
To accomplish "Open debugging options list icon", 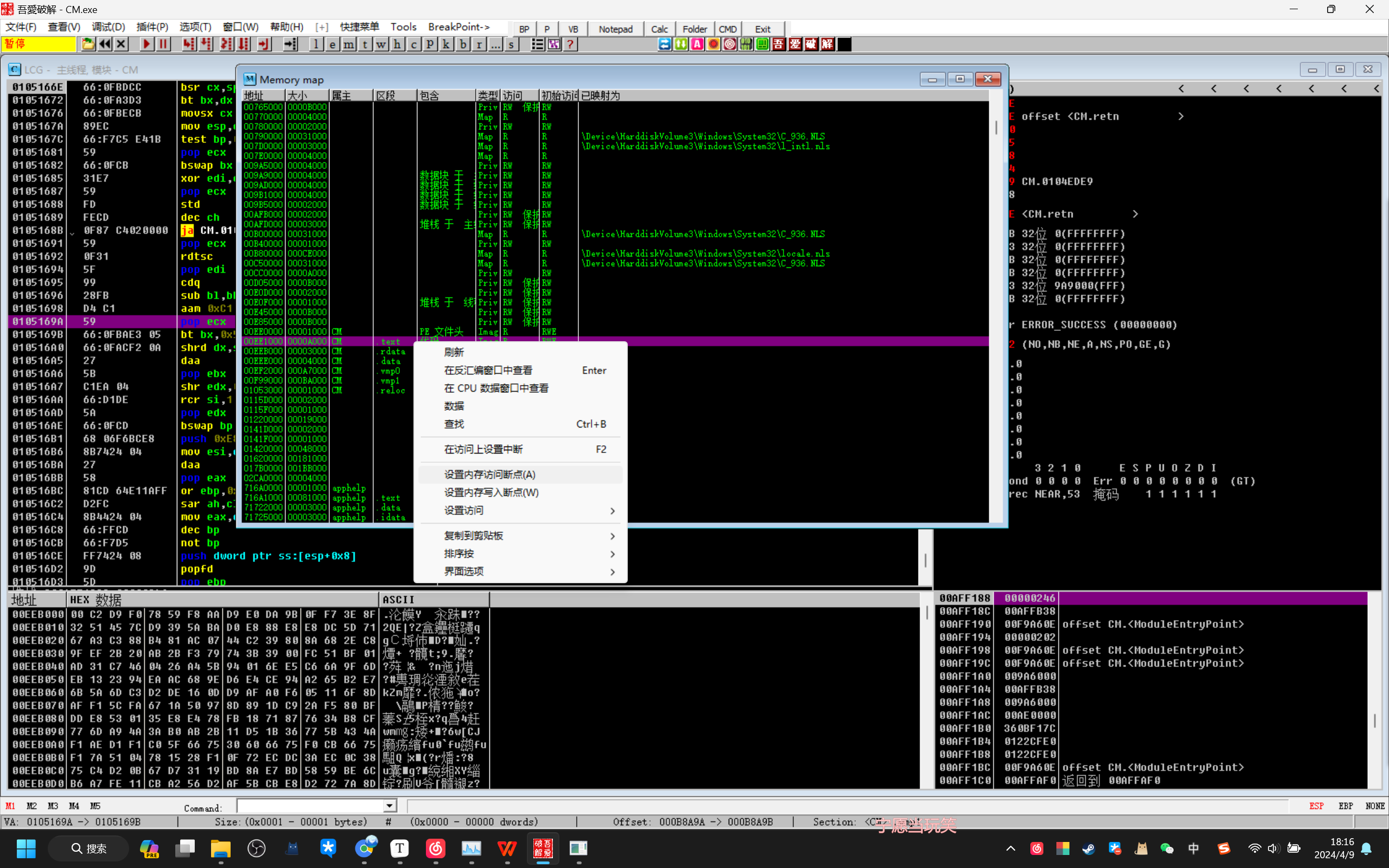I will (537, 44).
